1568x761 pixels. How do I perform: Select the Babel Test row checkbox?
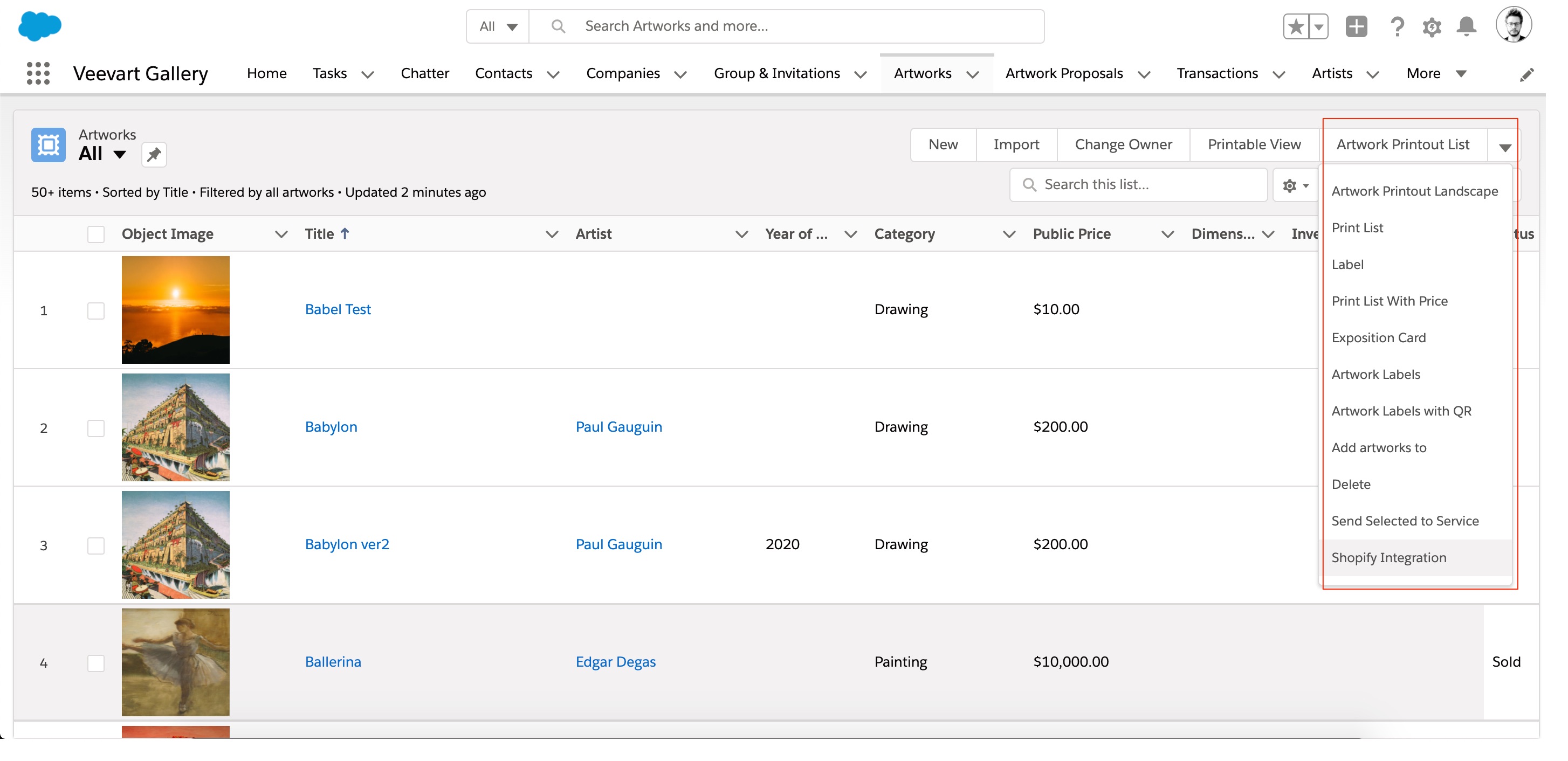[x=95, y=311]
